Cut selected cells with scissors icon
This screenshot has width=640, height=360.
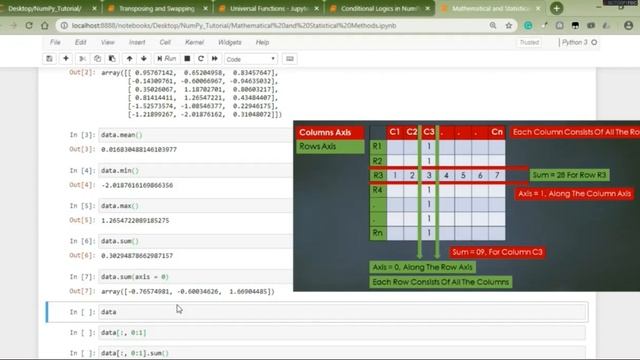tap(82, 59)
